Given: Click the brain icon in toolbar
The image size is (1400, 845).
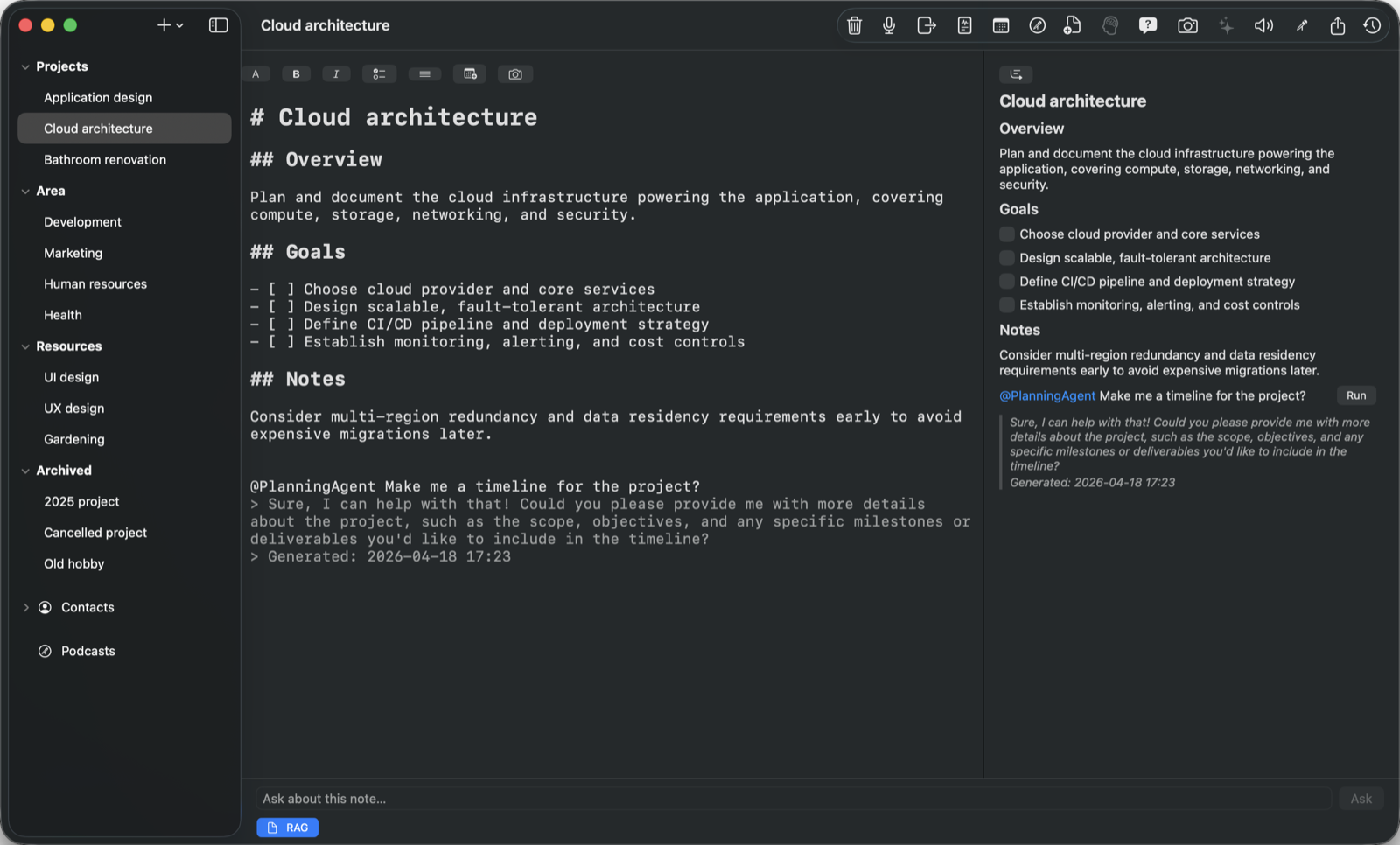Looking at the screenshot, I should click(1110, 26).
